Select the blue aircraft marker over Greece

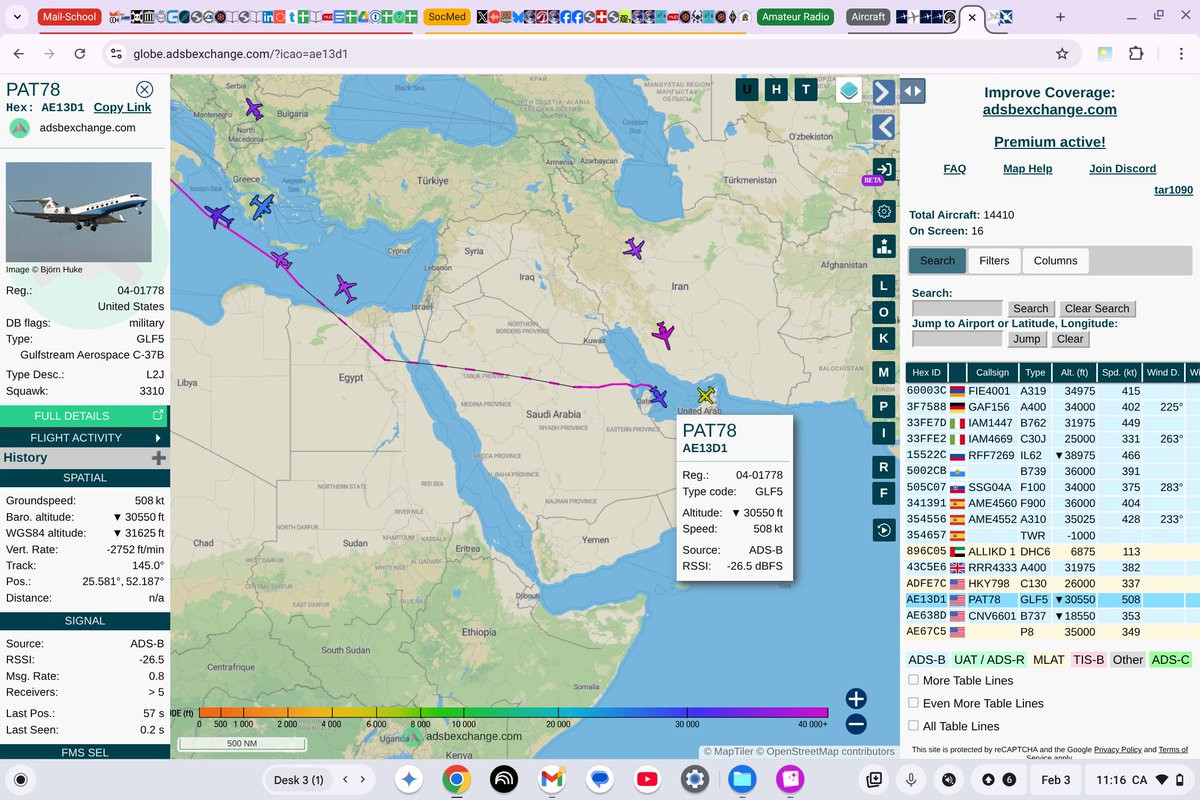pos(261,207)
